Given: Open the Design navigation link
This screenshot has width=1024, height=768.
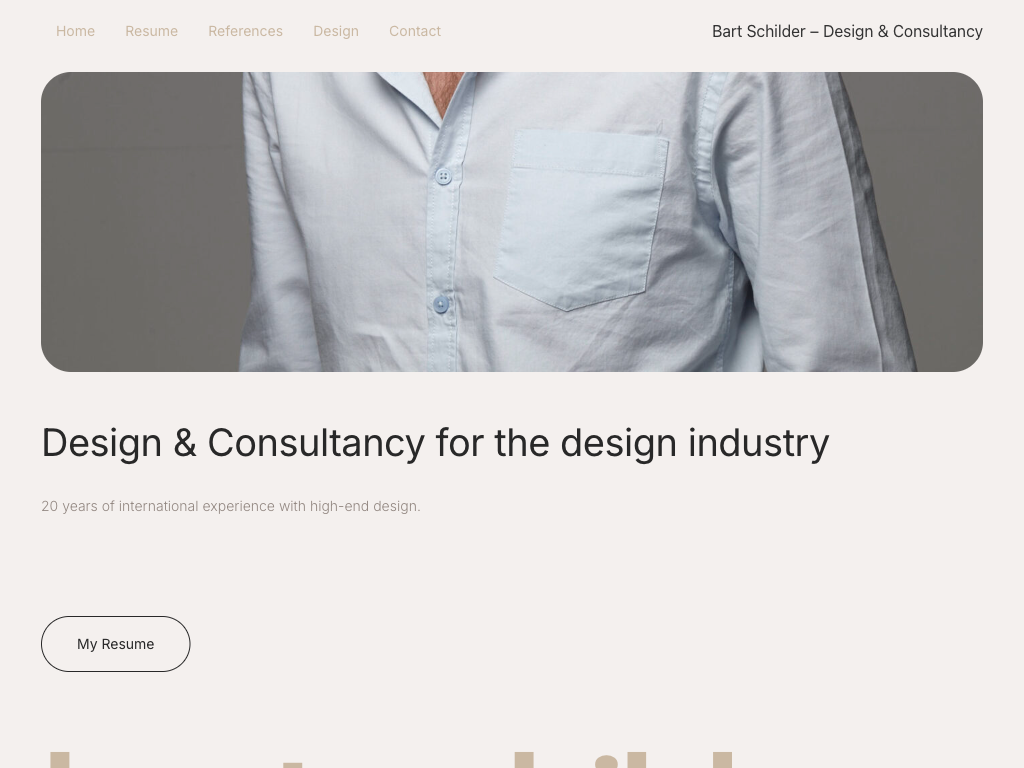Looking at the screenshot, I should (x=335, y=31).
